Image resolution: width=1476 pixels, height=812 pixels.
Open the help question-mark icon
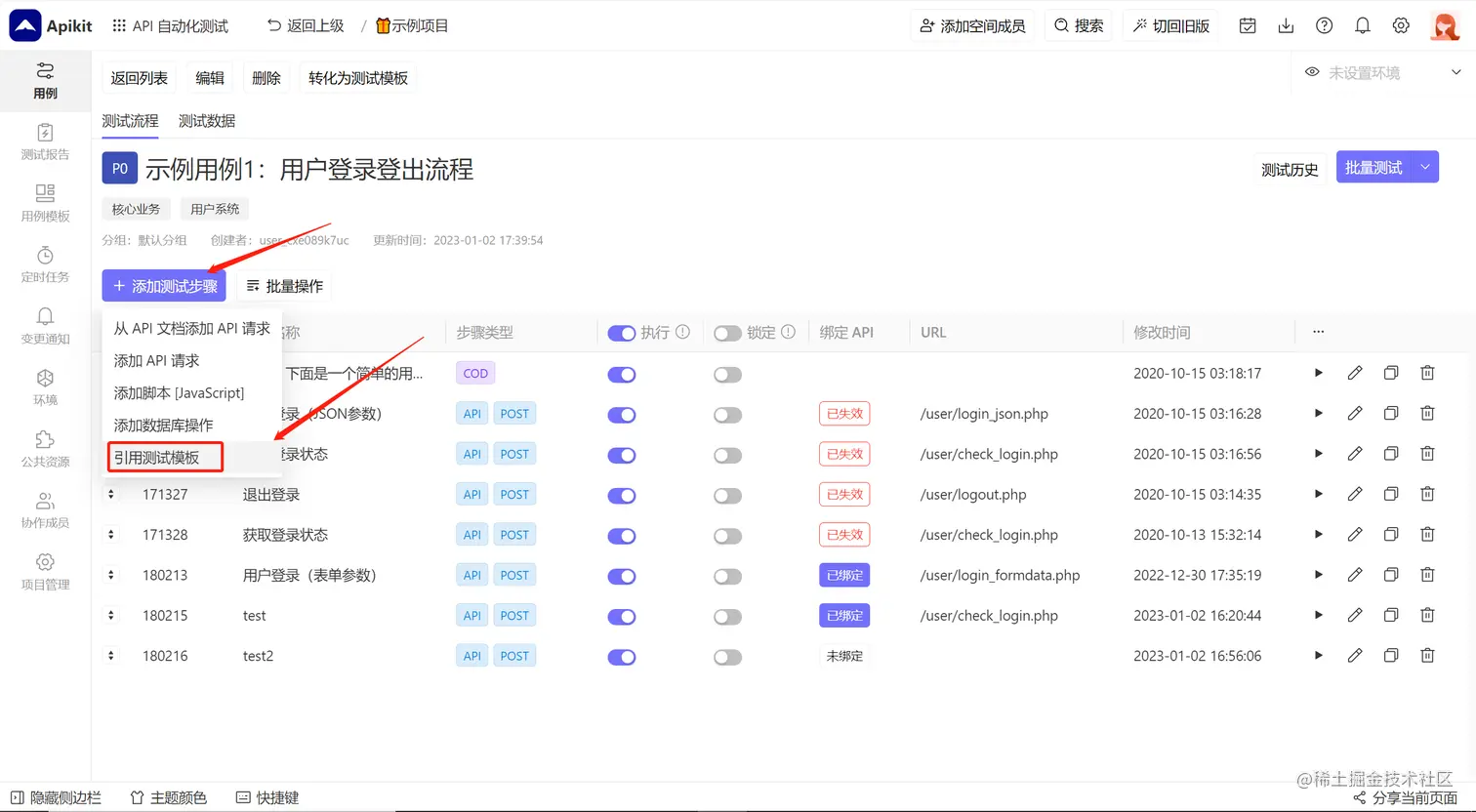coord(1324,25)
